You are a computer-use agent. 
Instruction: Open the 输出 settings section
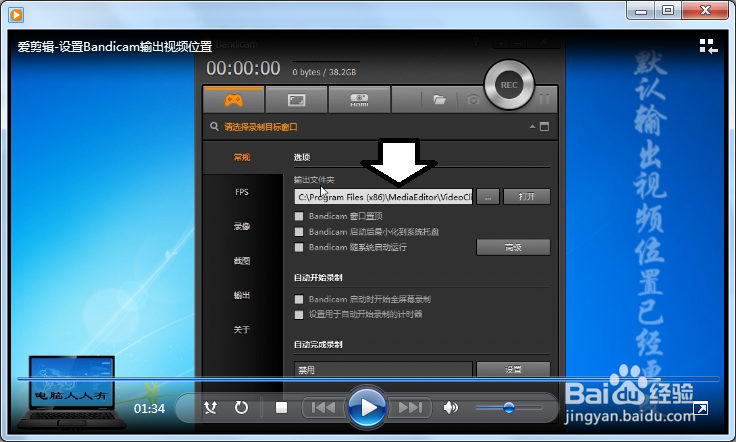tap(242, 295)
